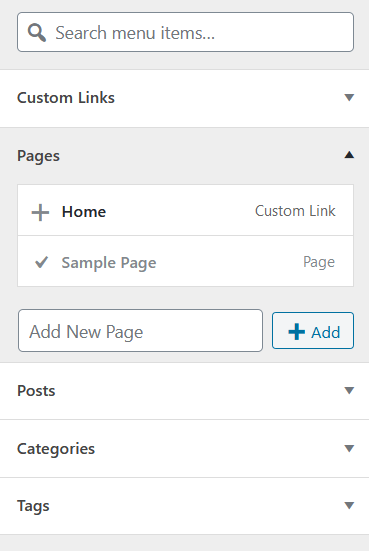Screen dimensions: 369x551
Task: Click inside the Add New Page field
Action: 140,330
